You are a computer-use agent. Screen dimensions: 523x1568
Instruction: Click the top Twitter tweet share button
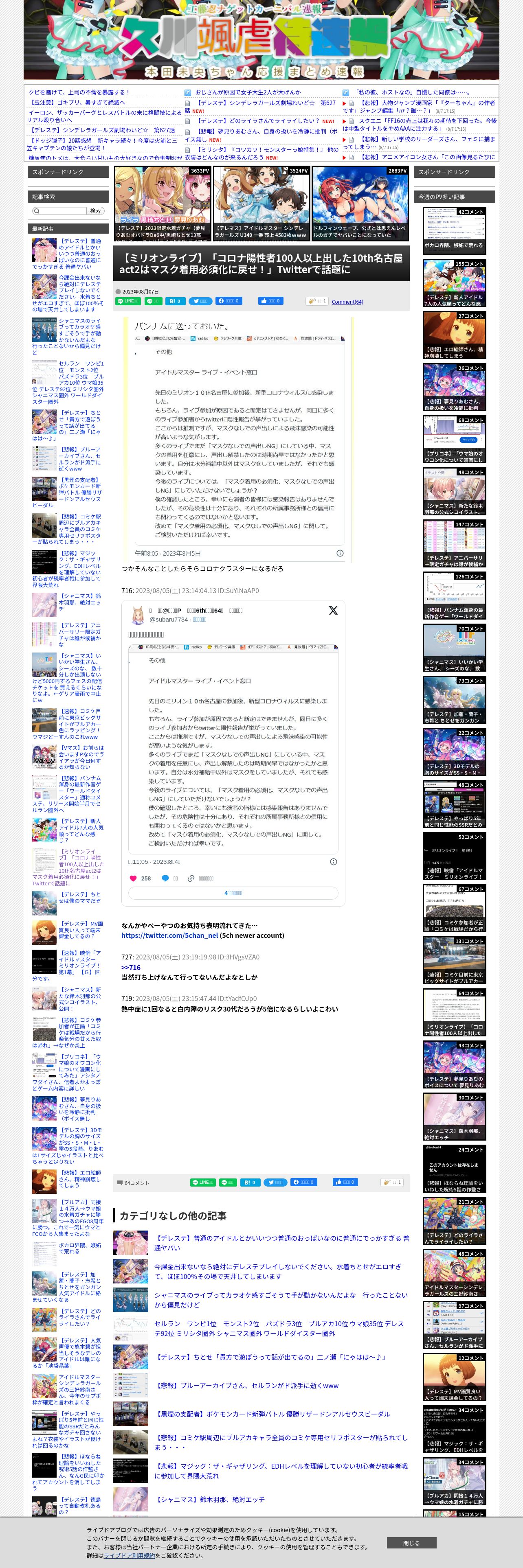coord(200,301)
